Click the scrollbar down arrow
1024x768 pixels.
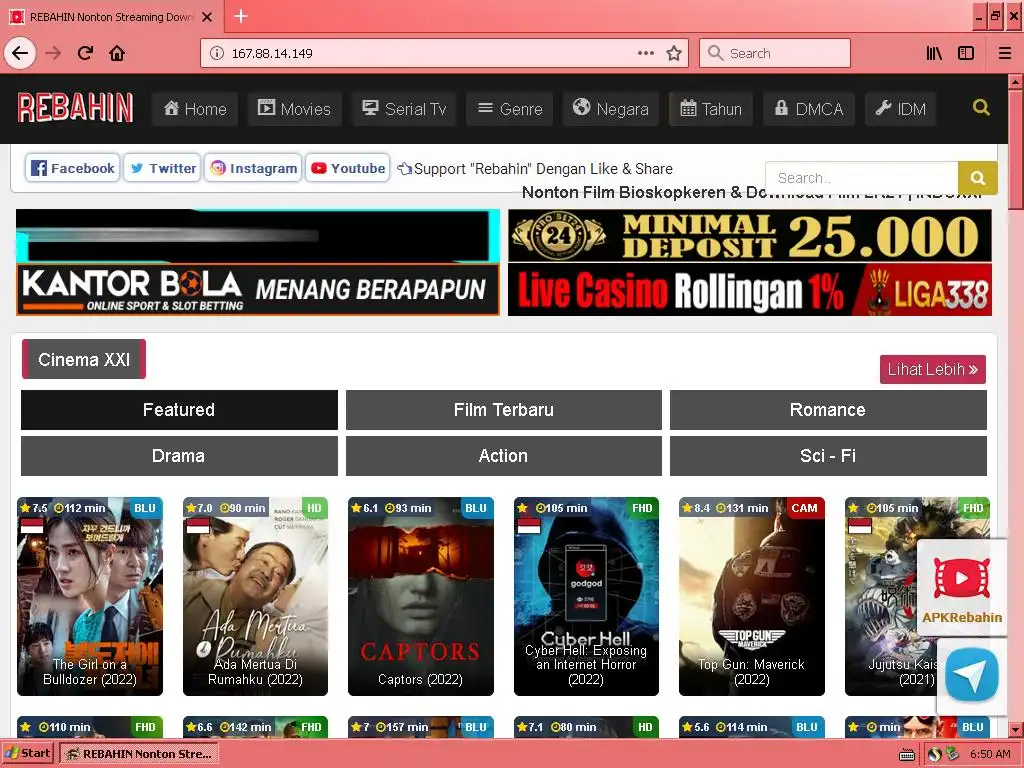pos(1015,729)
